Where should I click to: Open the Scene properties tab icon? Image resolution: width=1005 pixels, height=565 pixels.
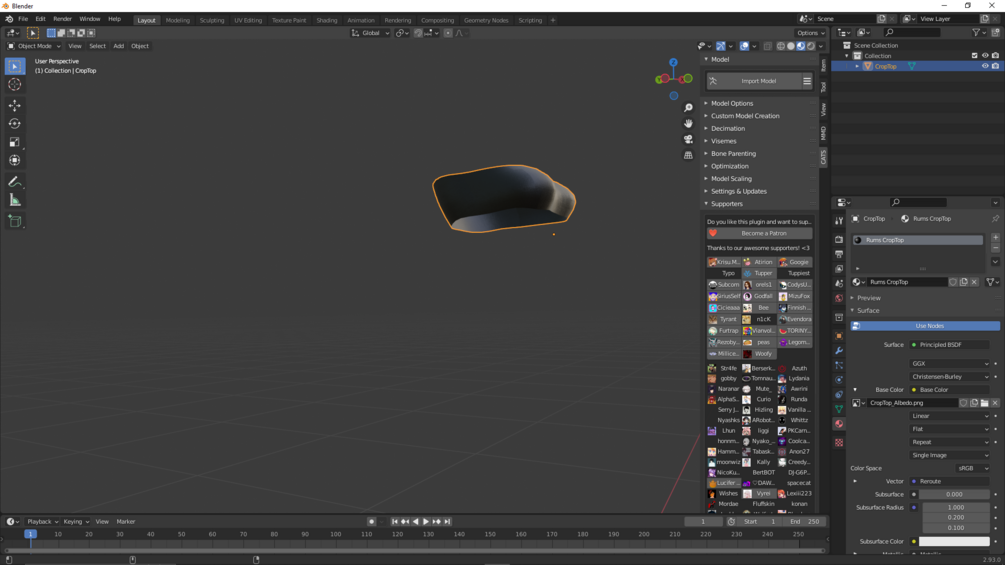point(839,284)
